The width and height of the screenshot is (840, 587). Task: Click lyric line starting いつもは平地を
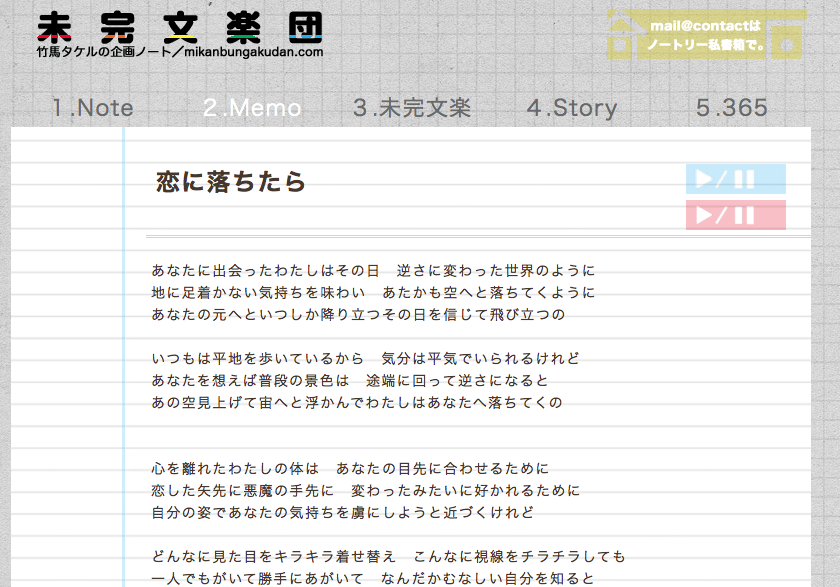tap(365, 359)
